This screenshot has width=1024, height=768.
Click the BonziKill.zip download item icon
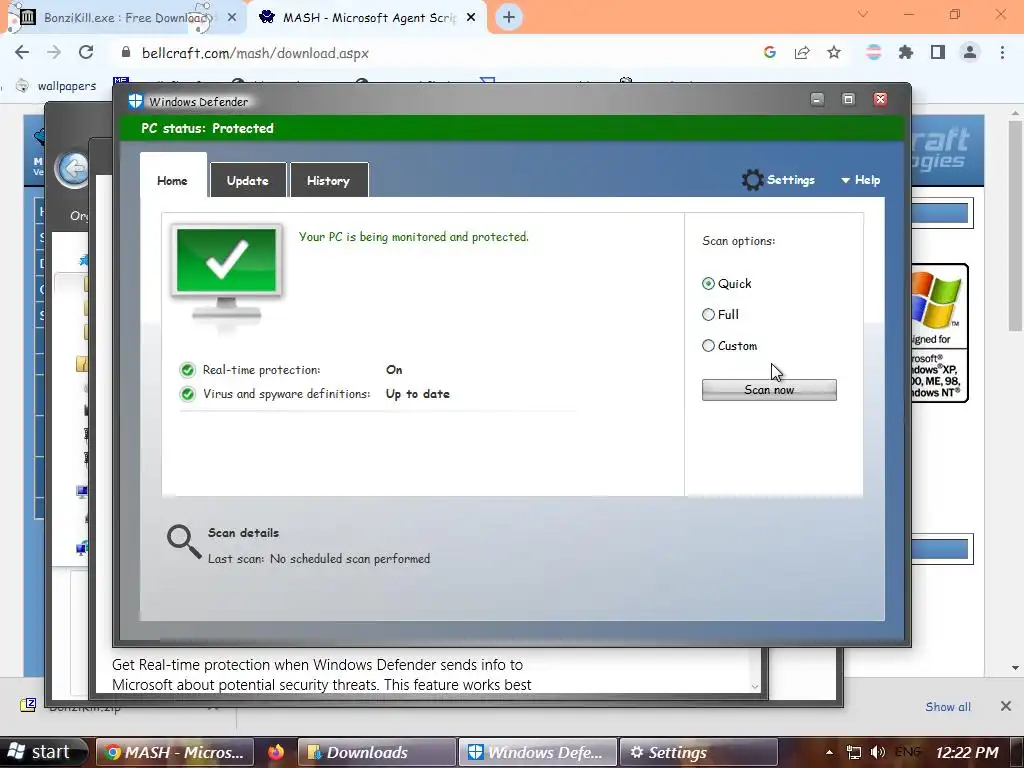tap(28, 705)
